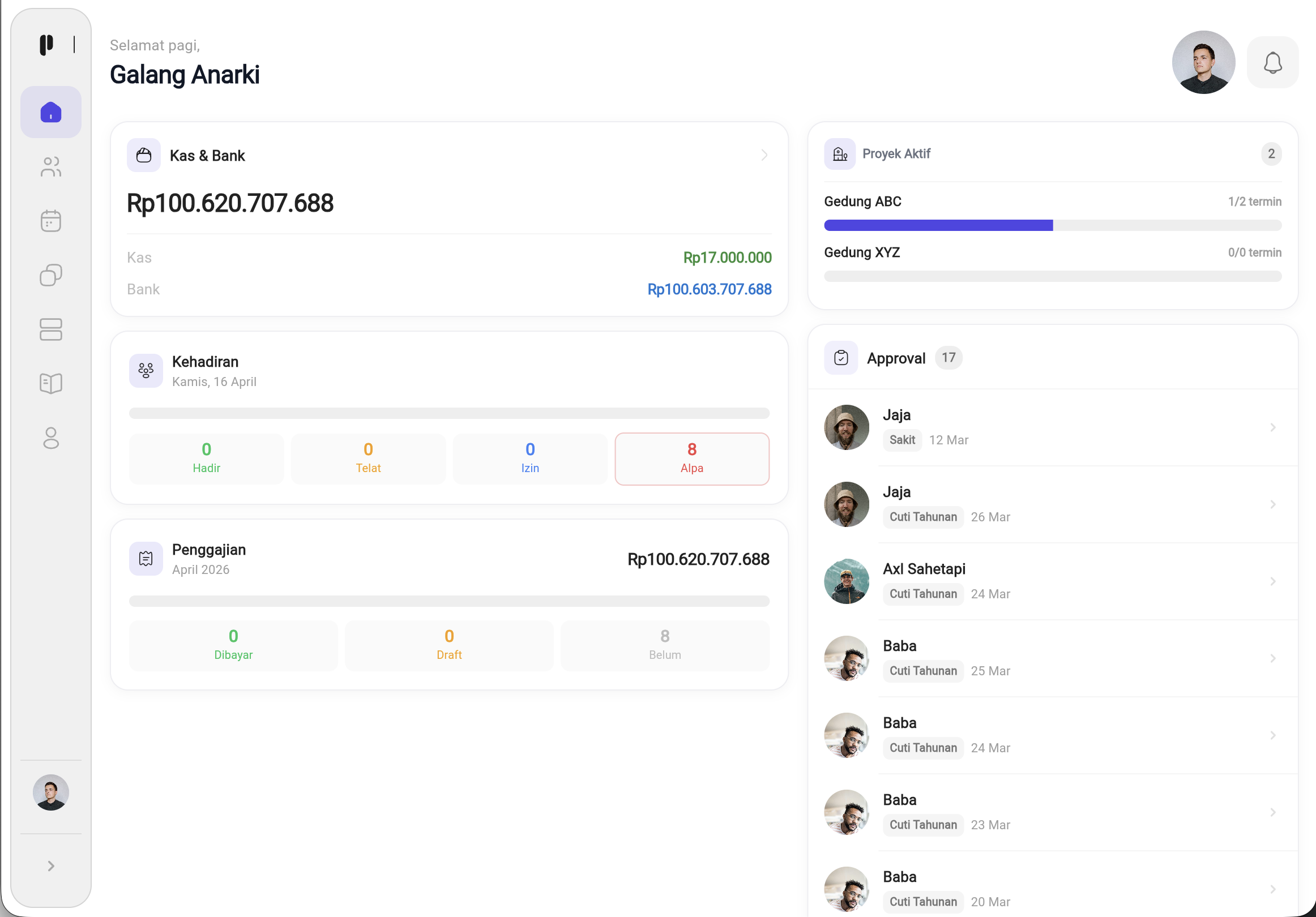This screenshot has height=917, width=1316.
Task: Open the Home dashboard in sidebar
Action: (x=51, y=112)
